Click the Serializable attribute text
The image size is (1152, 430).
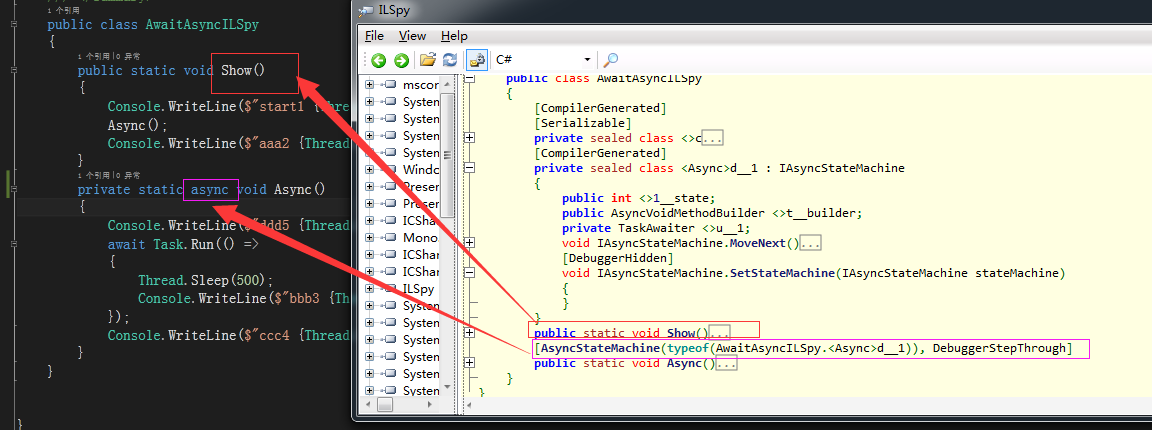(x=583, y=123)
